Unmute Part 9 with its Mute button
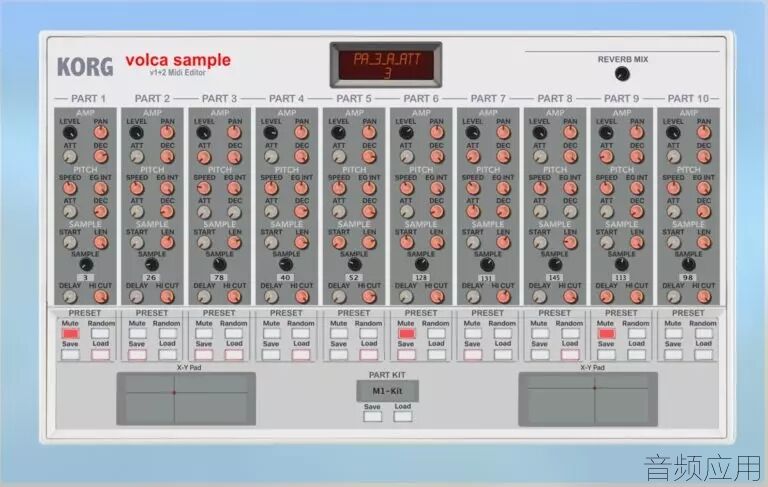The width and height of the screenshot is (768, 487). pos(606,334)
